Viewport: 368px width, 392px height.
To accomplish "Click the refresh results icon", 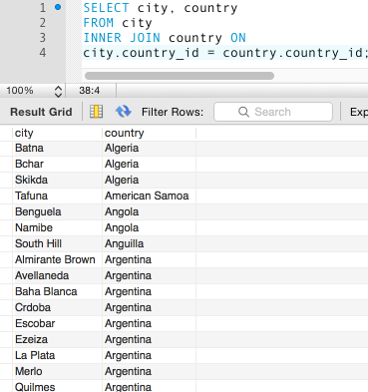I will tap(123, 111).
